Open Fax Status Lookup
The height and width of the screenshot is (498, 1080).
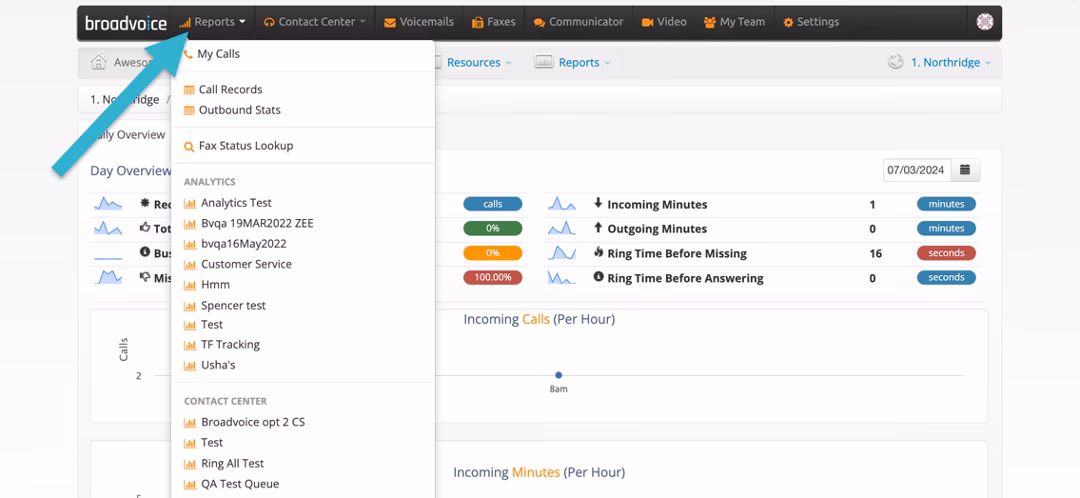point(245,146)
